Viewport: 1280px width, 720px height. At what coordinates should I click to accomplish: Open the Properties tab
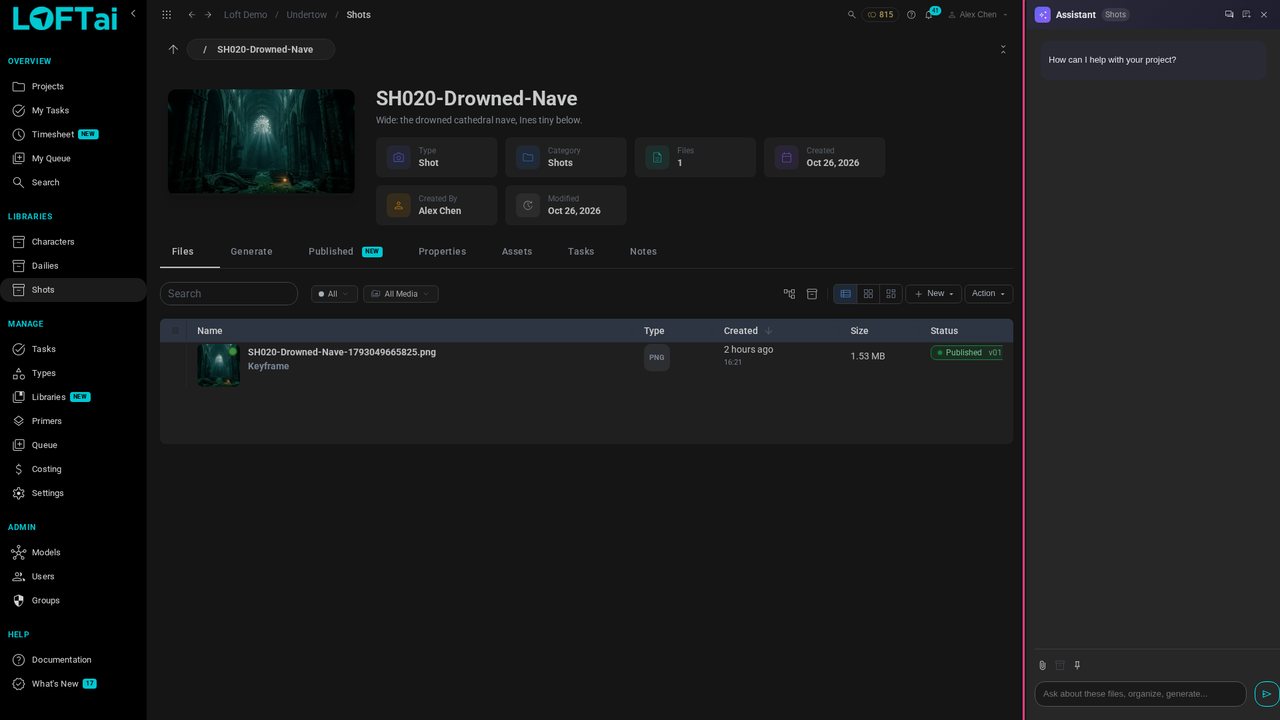pos(442,252)
